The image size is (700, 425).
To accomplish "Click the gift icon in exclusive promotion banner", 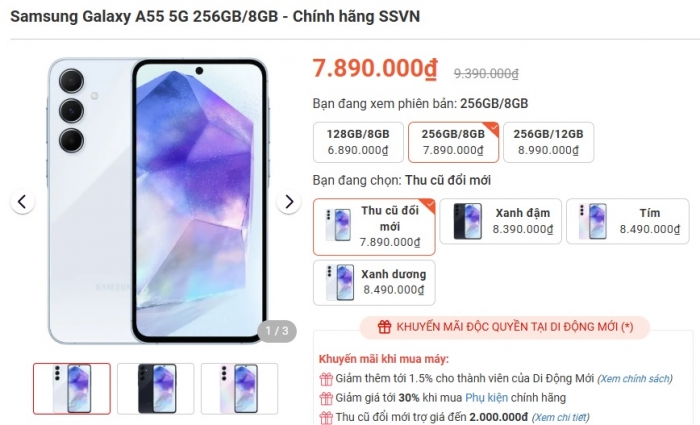I will pyautogui.click(x=384, y=327).
